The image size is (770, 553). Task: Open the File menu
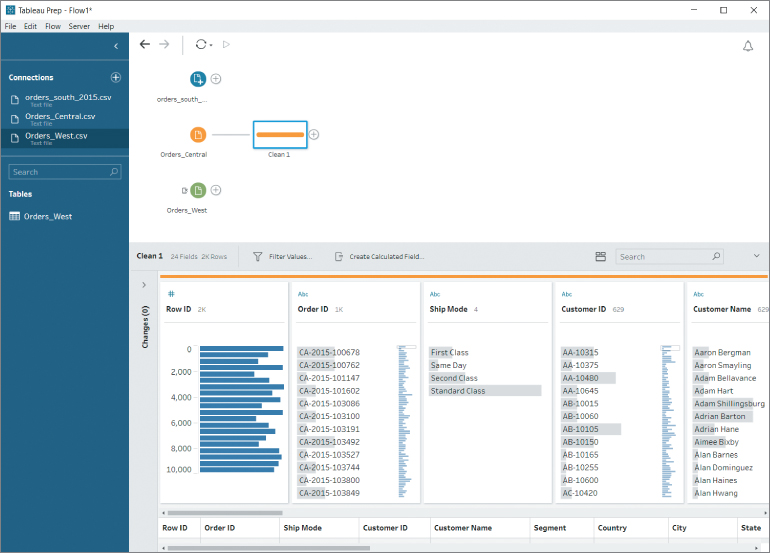(x=10, y=26)
